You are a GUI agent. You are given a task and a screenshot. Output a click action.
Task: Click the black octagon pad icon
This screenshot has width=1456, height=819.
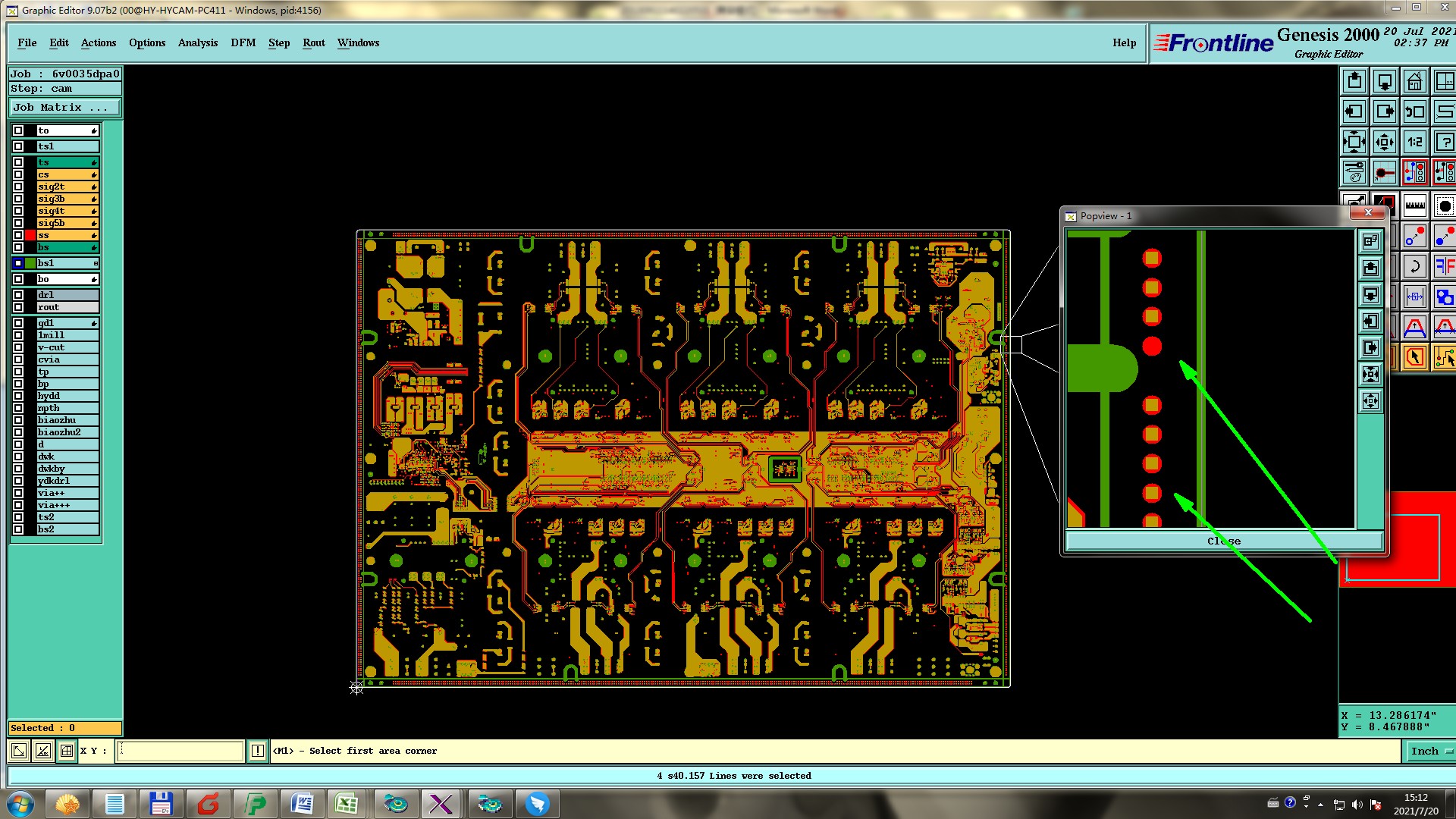(x=1445, y=205)
